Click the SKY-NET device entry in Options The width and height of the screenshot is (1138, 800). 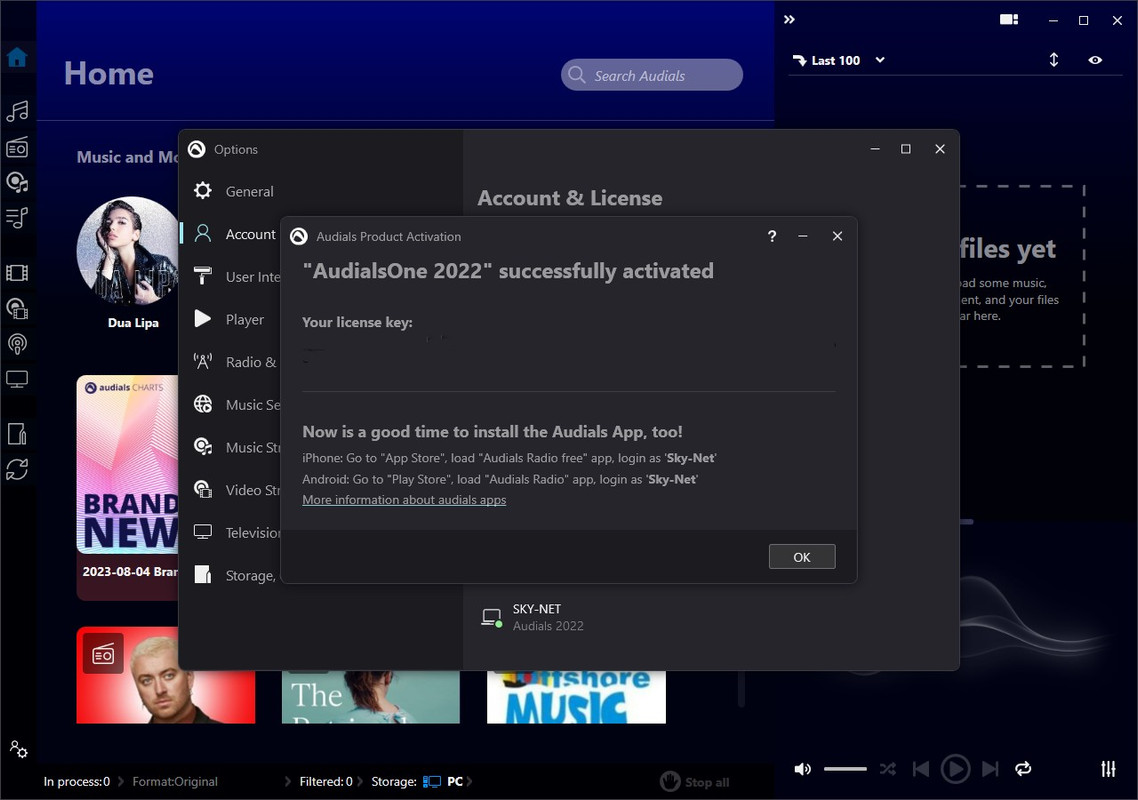click(x=533, y=617)
